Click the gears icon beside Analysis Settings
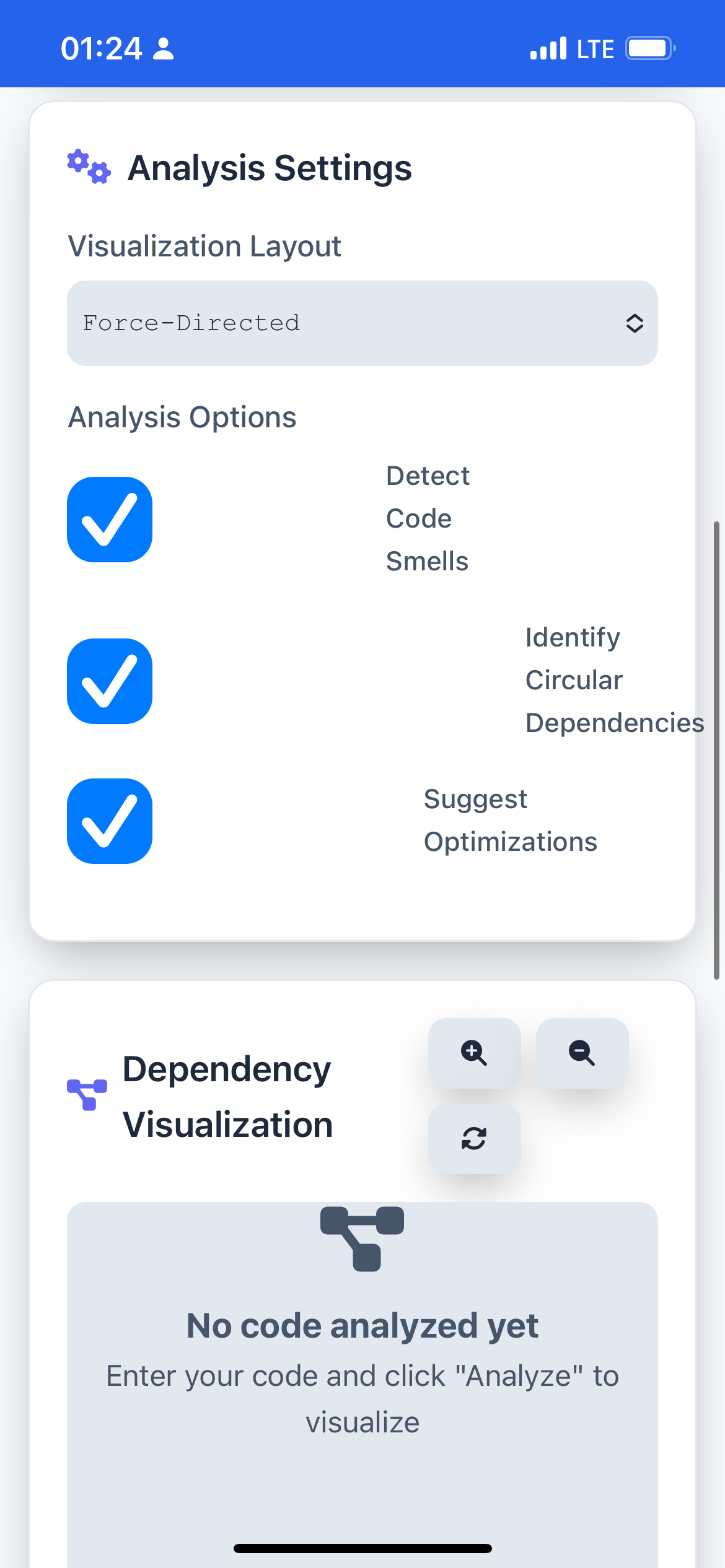The height and width of the screenshot is (1568, 725). (89, 167)
